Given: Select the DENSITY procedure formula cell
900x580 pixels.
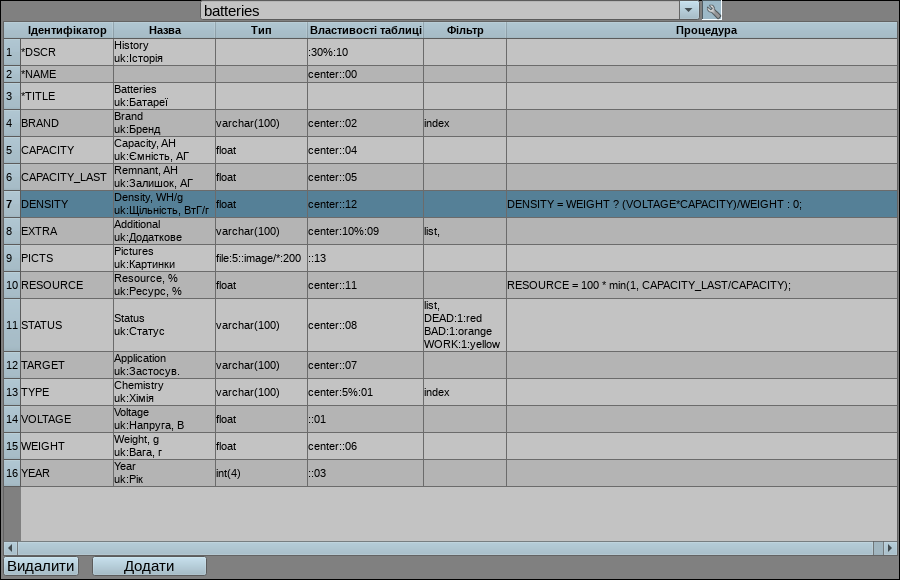Looking at the screenshot, I should pyautogui.click(x=701, y=204).
